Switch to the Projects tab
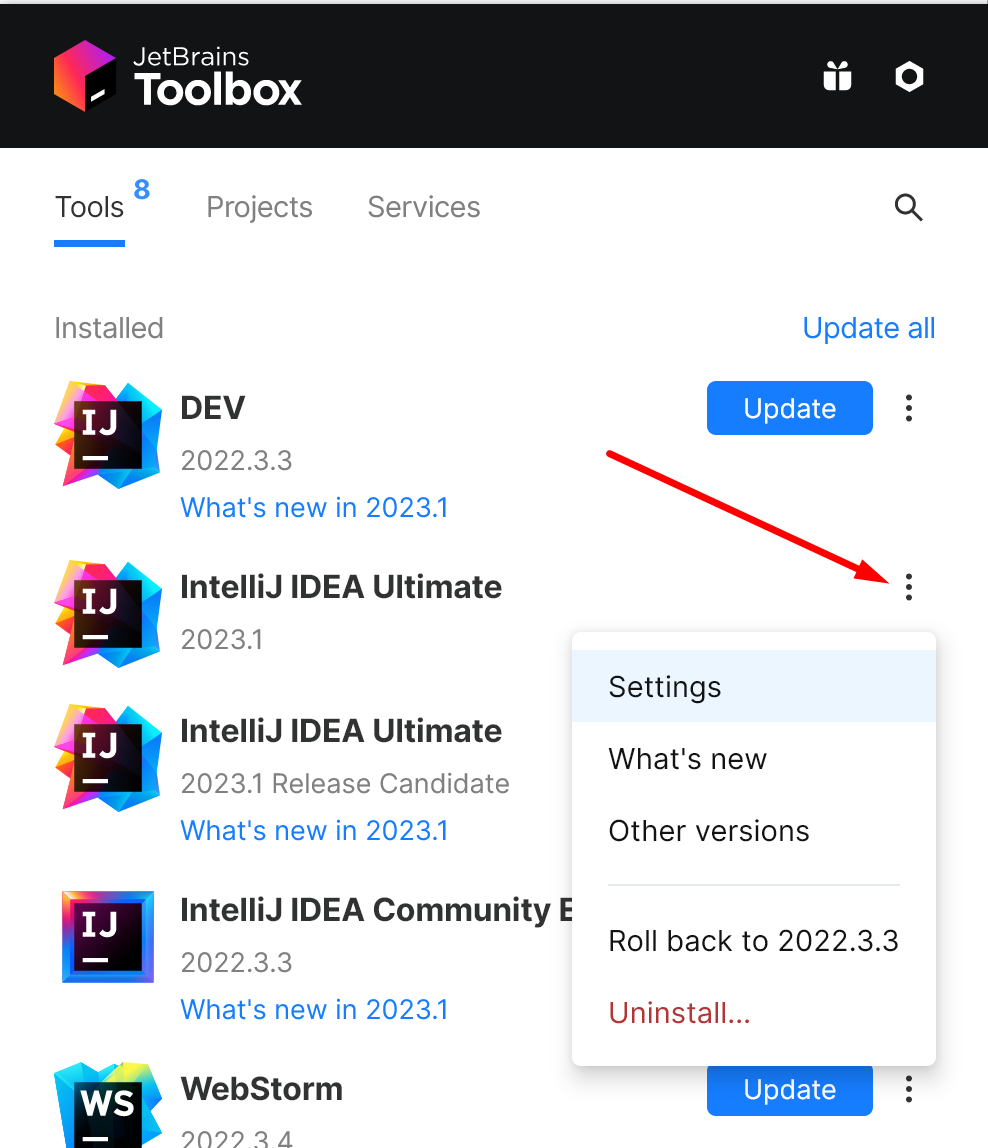Screen dimensions: 988x1148 259,207
